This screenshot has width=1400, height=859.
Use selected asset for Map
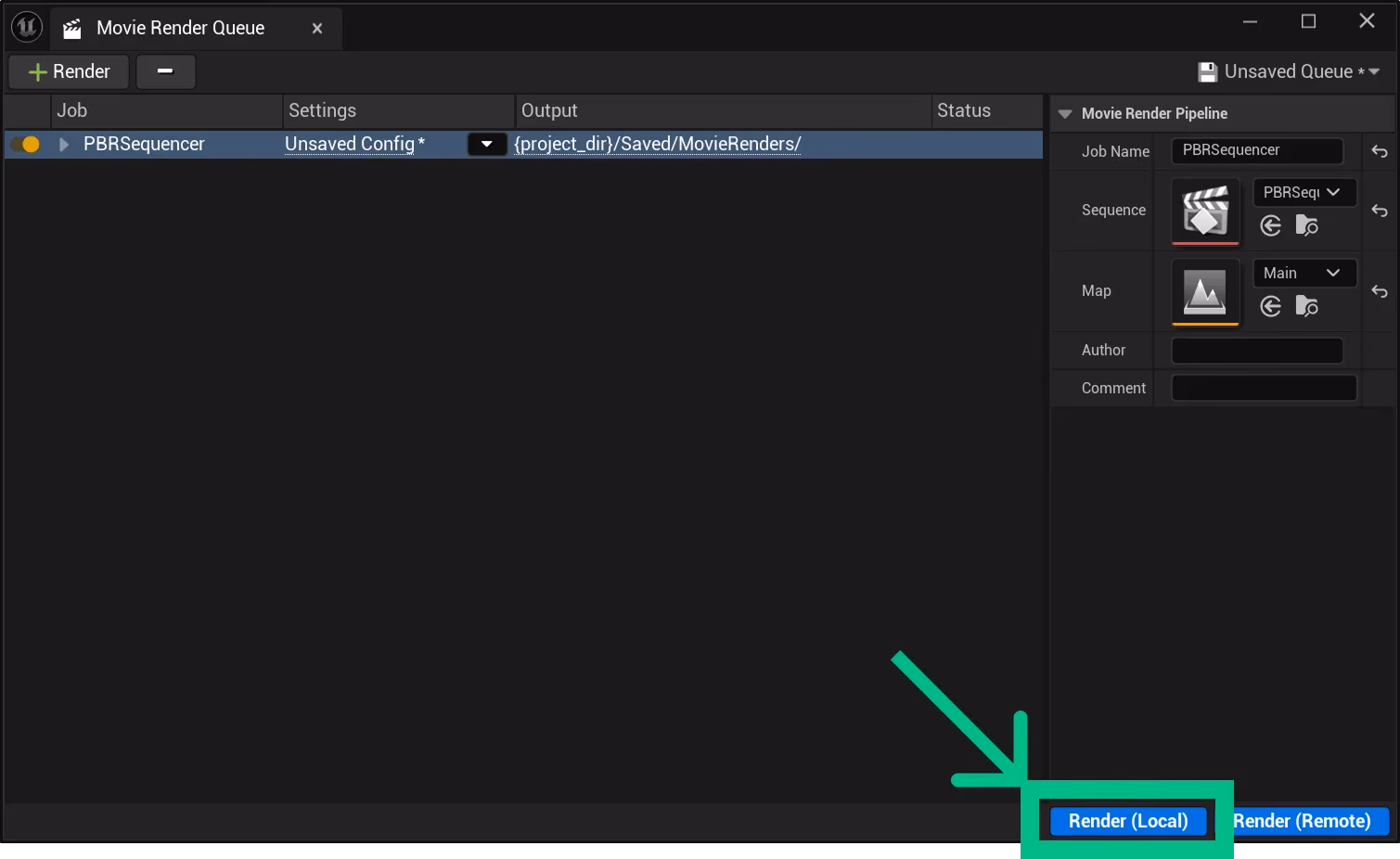pos(1271,306)
